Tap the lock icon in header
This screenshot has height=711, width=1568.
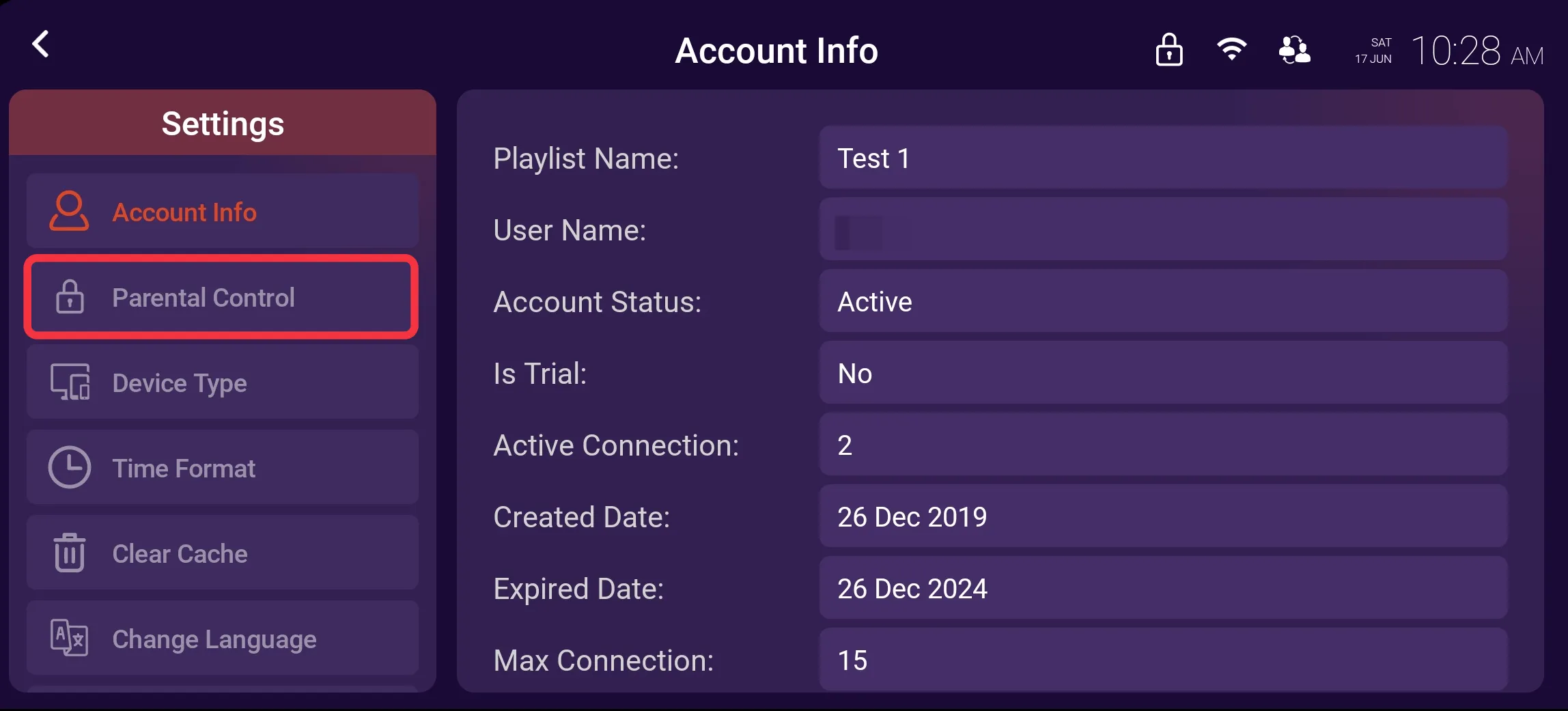pyautogui.click(x=1168, y=50)
